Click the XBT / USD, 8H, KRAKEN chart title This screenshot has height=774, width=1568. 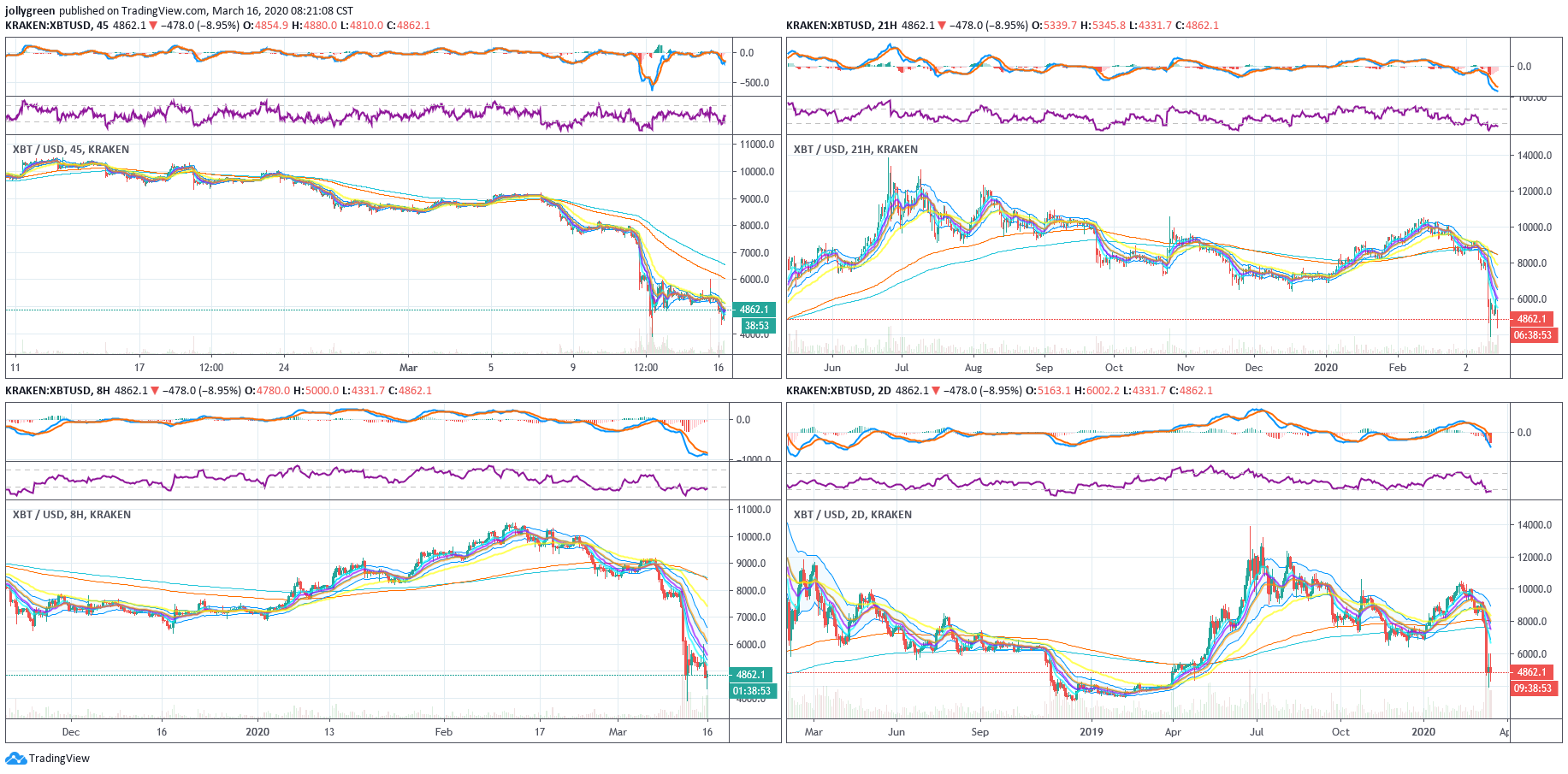72,515
